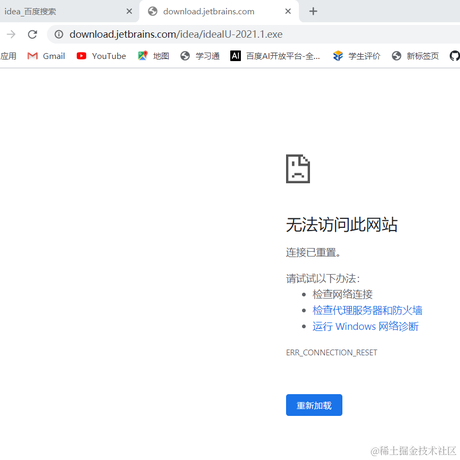Open the Baidu AI bookmark icon
460x460 pixels.
pos(235,56)
